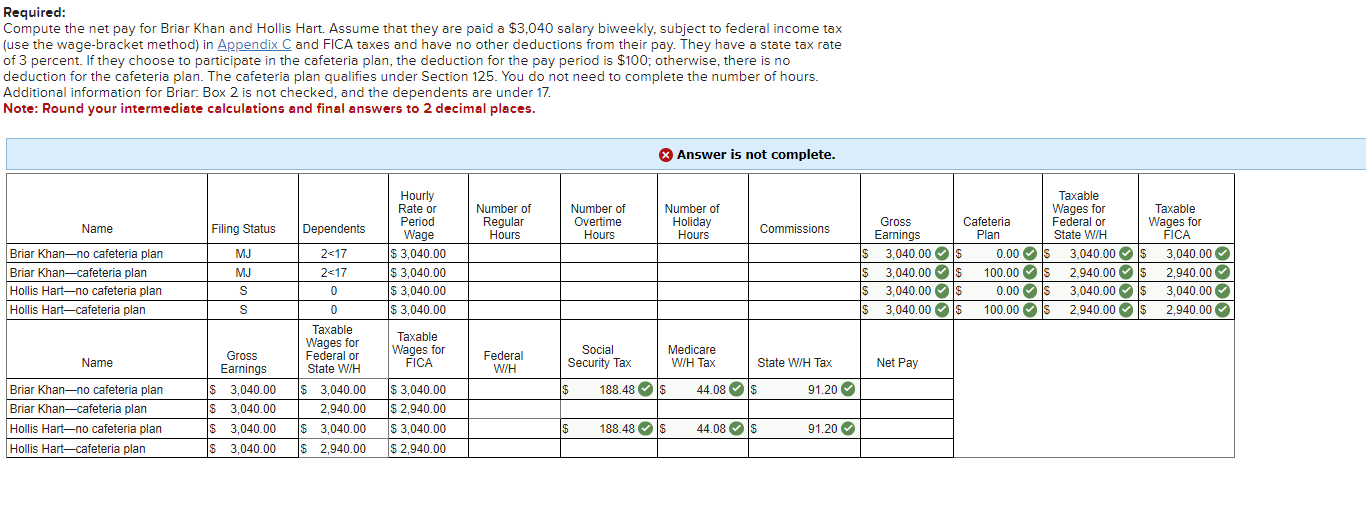
Task: Click green check beside Hollis cafeteria-plan FICA taxable 2,940.00
Action: click(1223, 310)
